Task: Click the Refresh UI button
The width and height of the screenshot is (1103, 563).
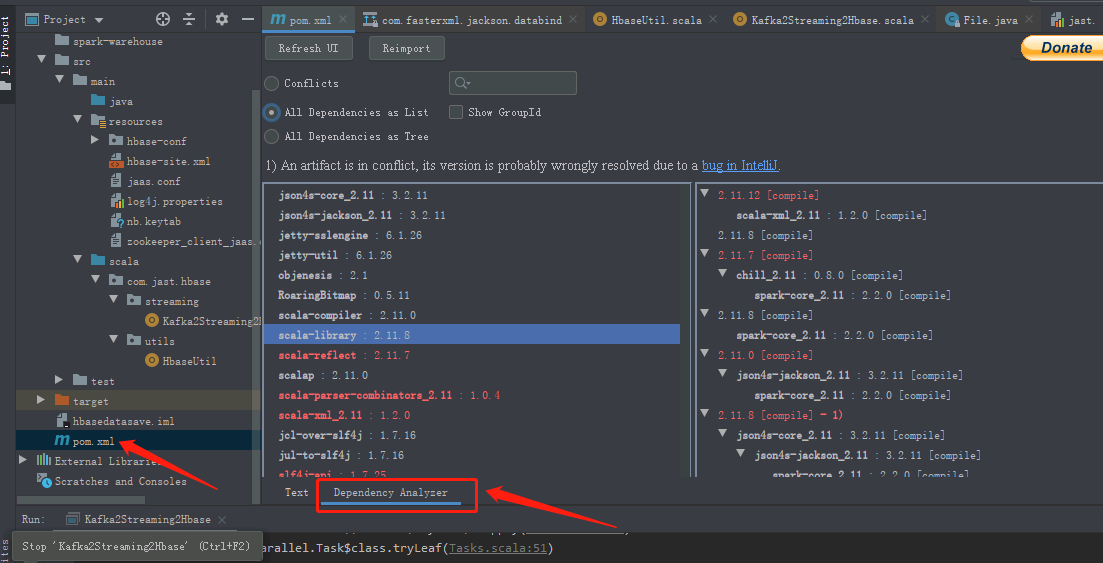Action: [x=309, y=49]
